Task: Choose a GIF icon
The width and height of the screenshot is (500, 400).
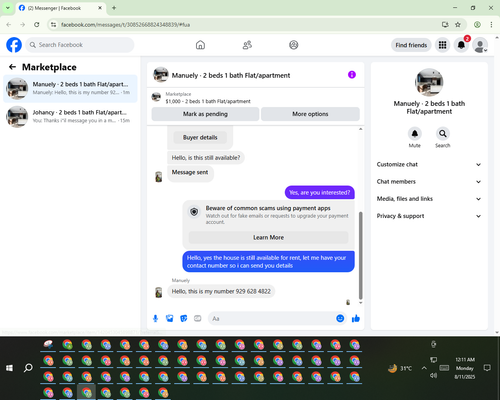Action: [198, 319]
